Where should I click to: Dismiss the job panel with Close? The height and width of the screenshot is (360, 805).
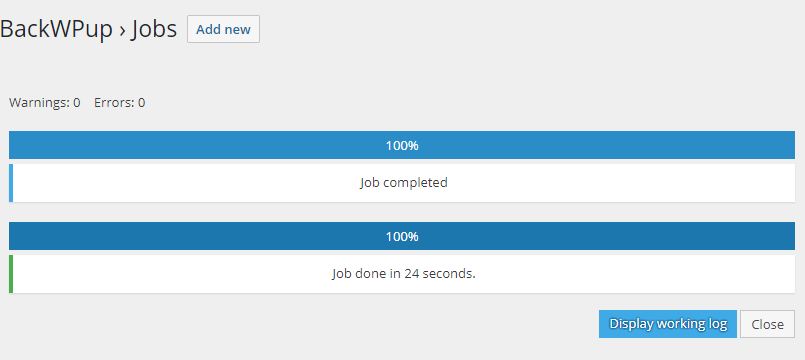(768, 324)
